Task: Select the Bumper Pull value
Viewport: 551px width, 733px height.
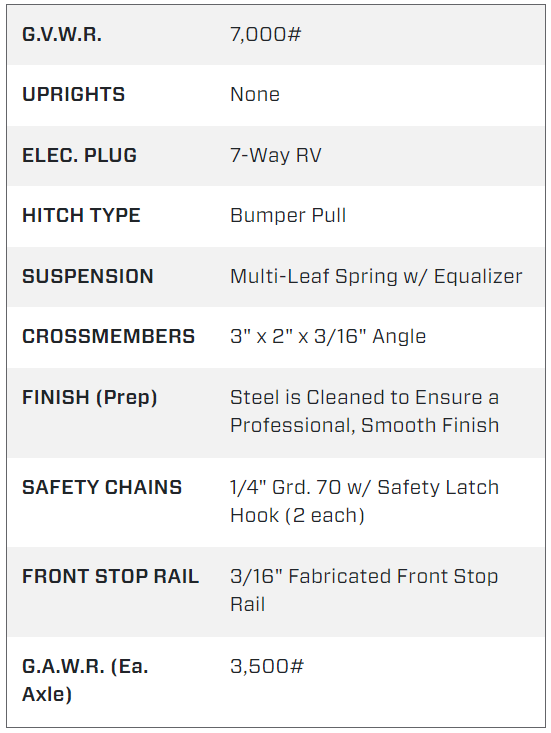Action: point(288,216)
